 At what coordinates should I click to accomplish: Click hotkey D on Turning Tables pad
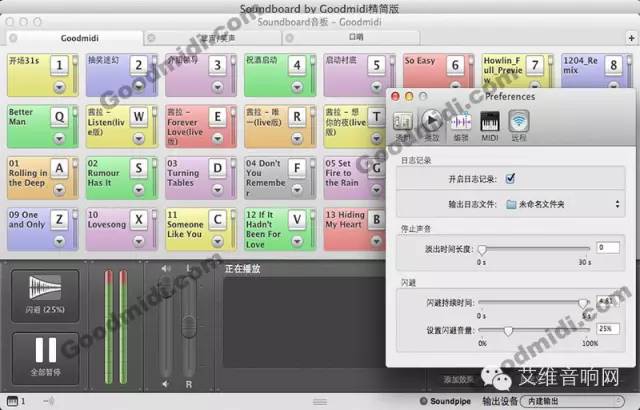[218, 168]
